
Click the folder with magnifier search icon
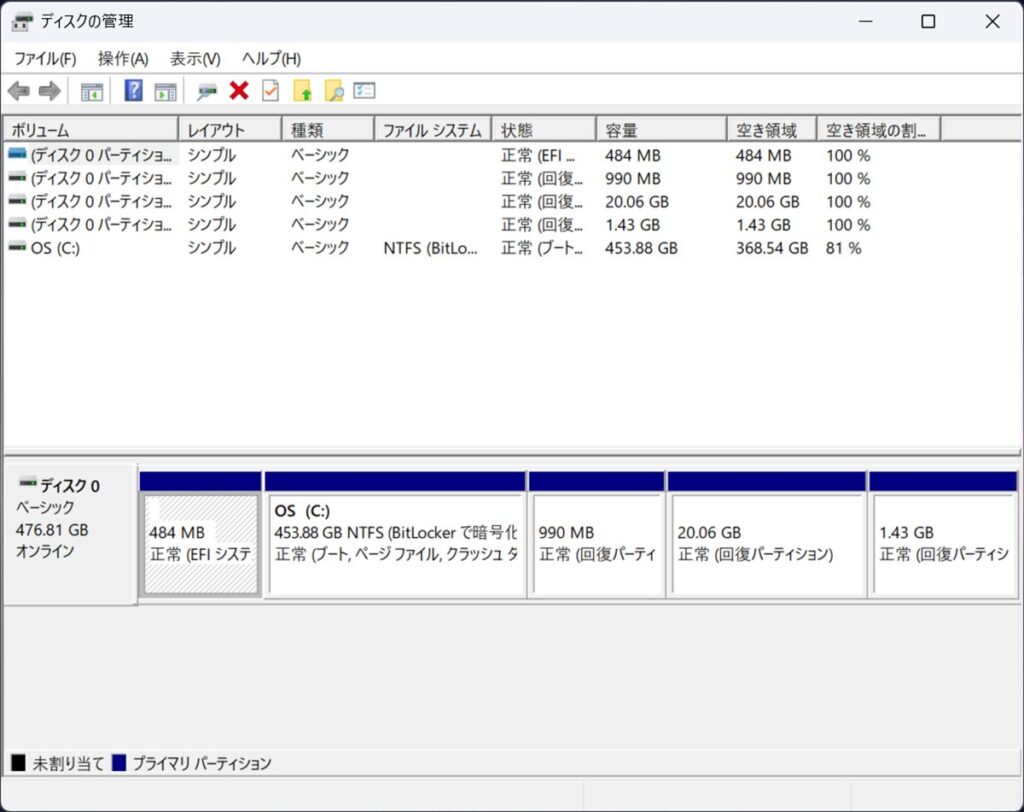point(334,91)
